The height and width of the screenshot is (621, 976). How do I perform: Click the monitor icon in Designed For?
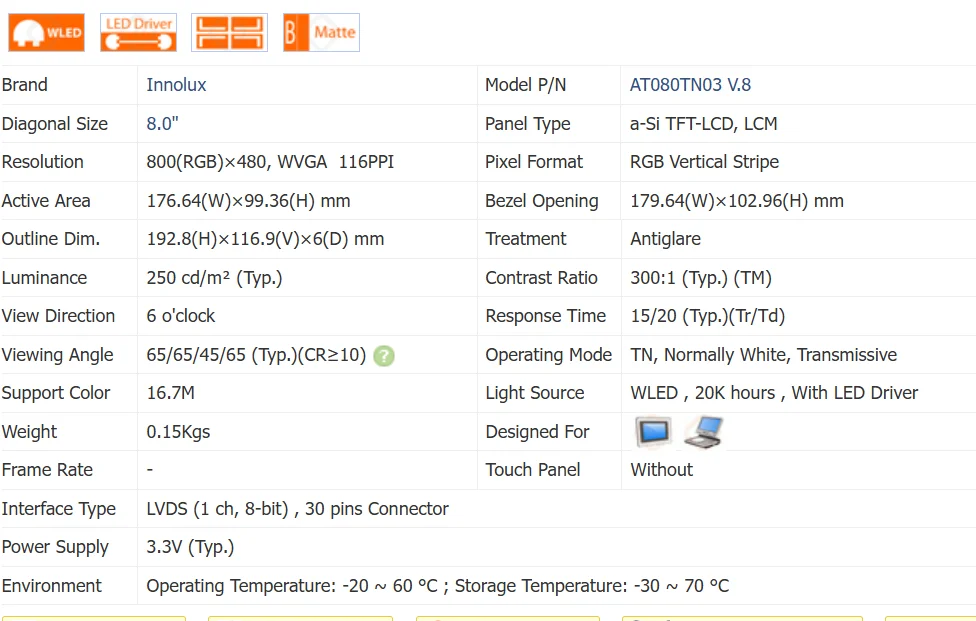pyautogui.click(x=653, y=432)
